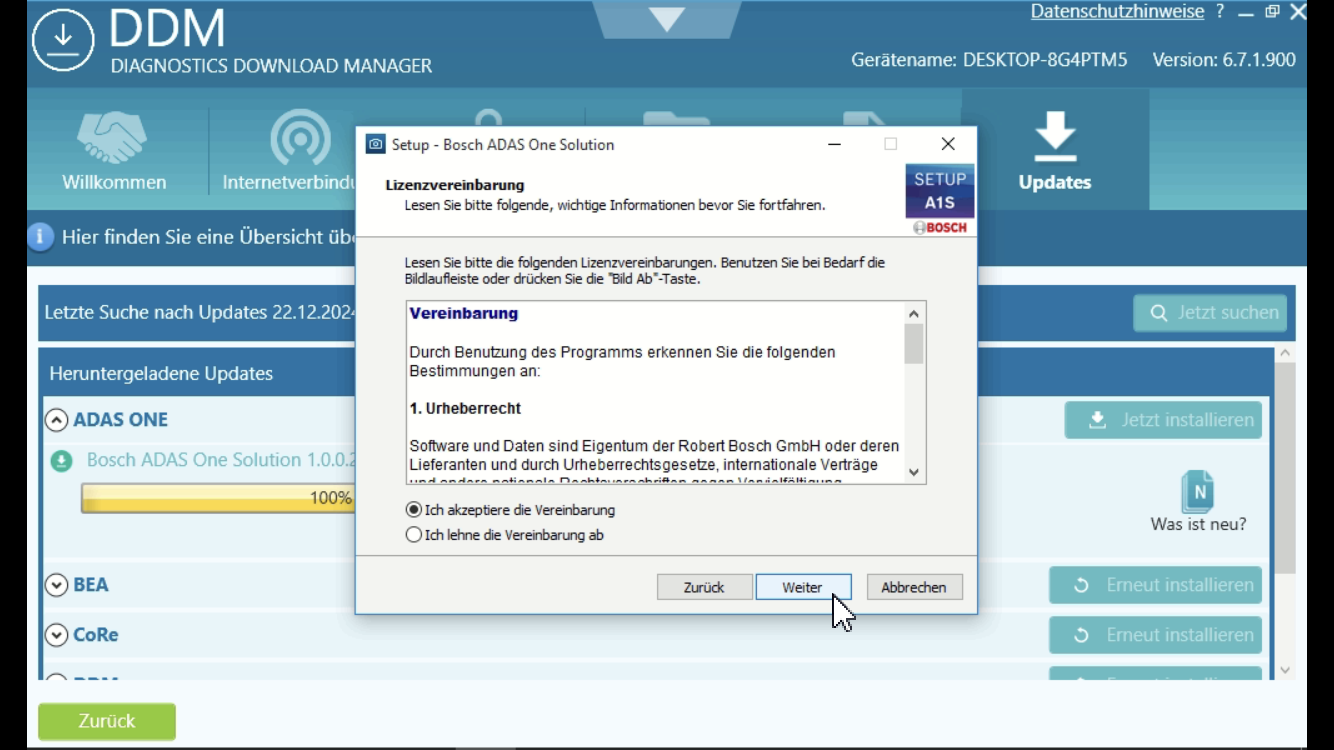
Task: Click the Updates download arrow icon
Action: click(x=1054, y=136)
